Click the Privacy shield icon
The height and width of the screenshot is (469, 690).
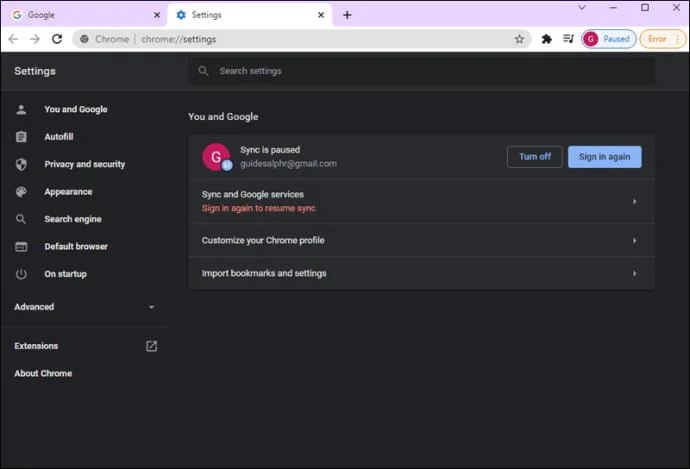(21, 164)
